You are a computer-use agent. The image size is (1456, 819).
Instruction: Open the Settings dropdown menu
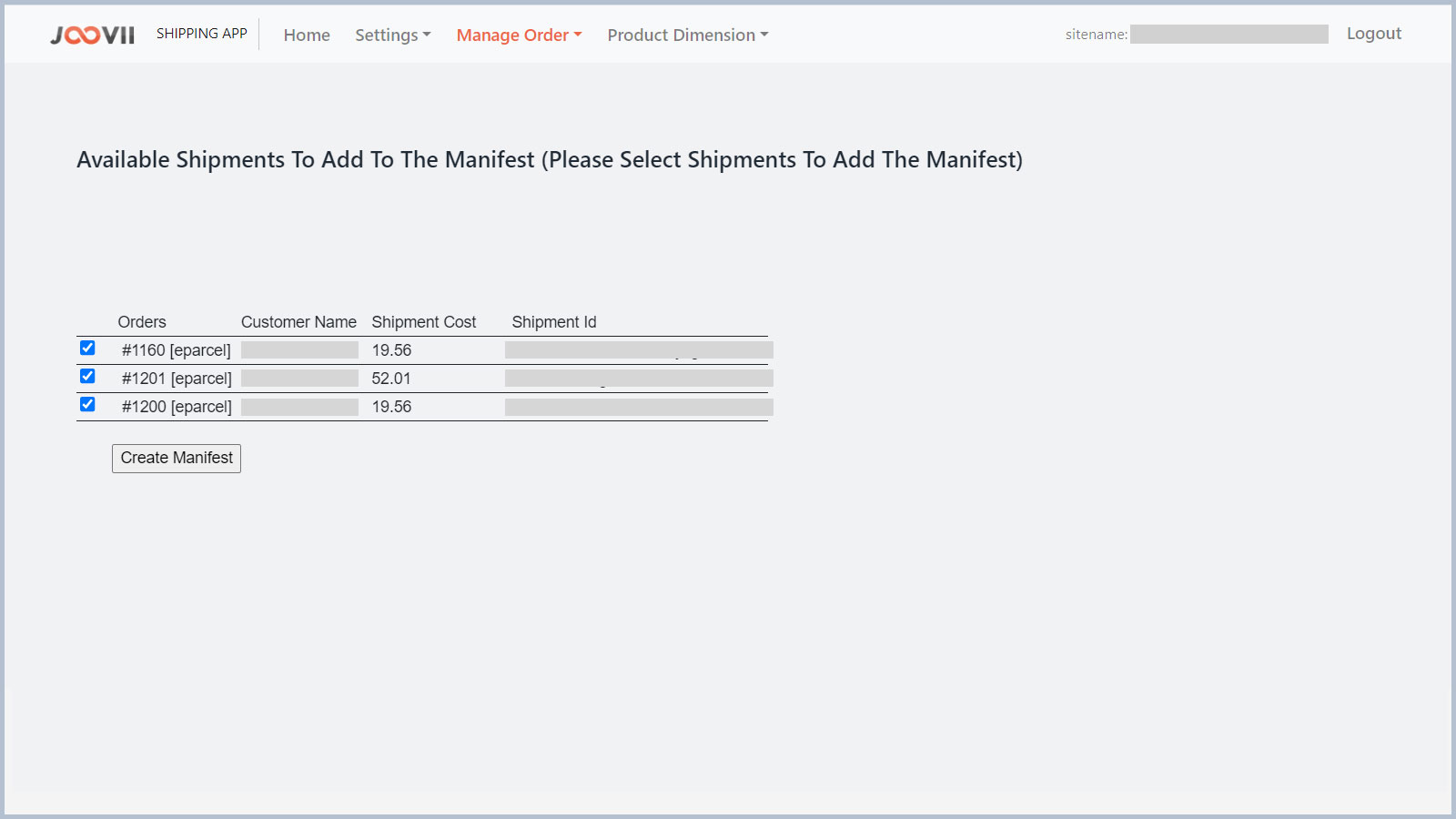(392, 35)
